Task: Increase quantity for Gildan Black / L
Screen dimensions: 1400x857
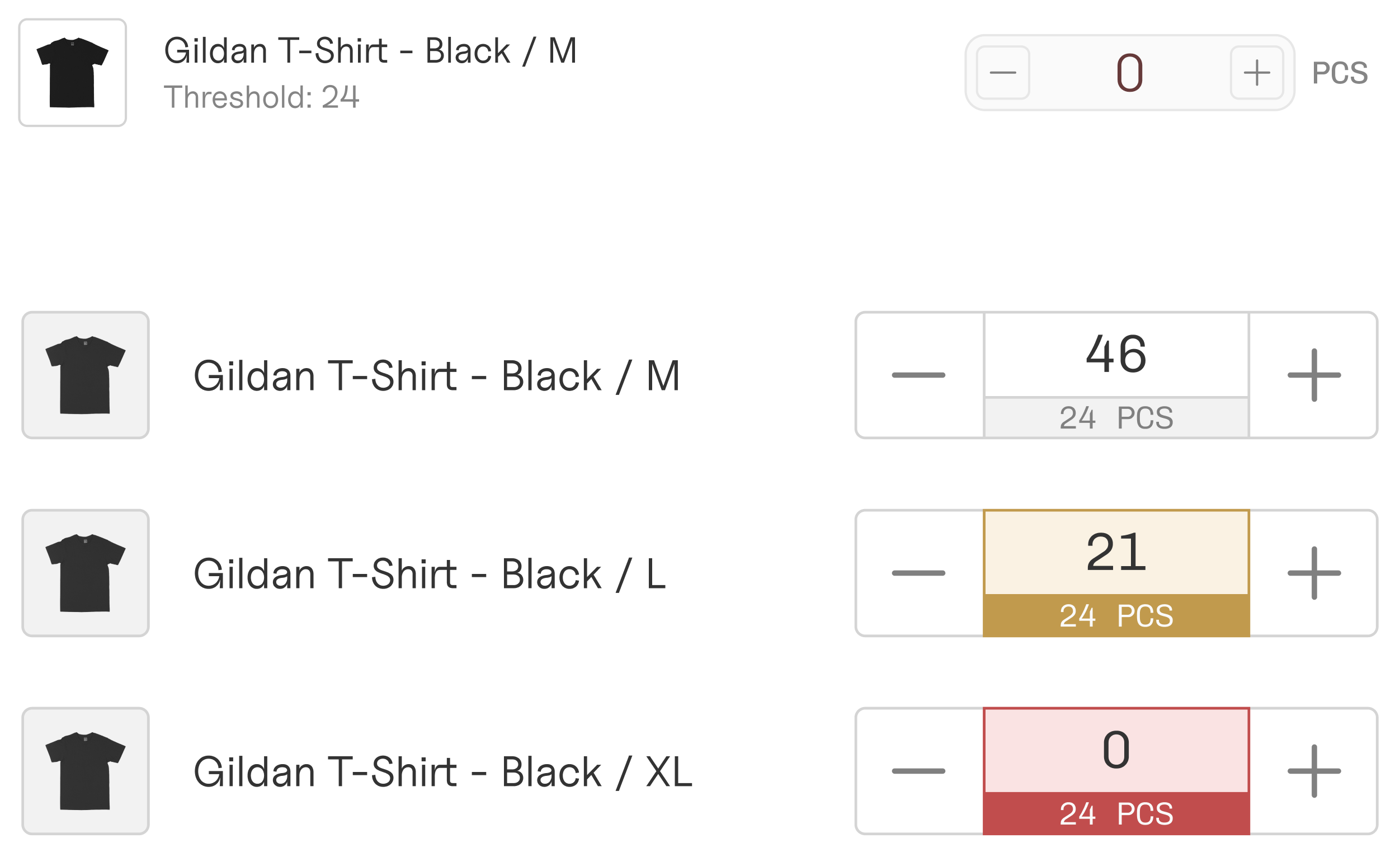Action: (x=1314, y=573)
